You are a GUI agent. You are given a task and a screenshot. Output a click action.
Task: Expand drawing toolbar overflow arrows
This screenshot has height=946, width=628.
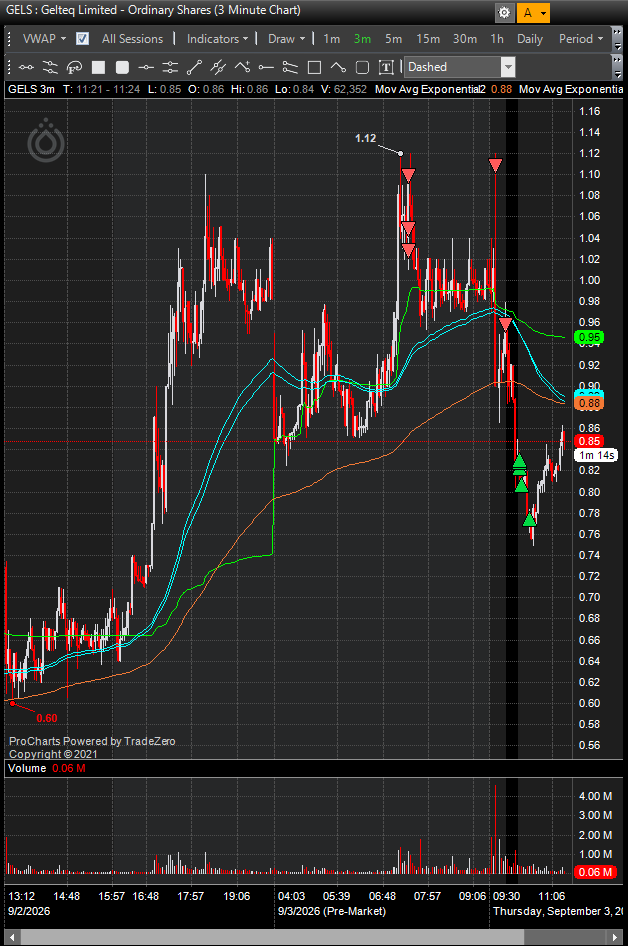[617, 67]
